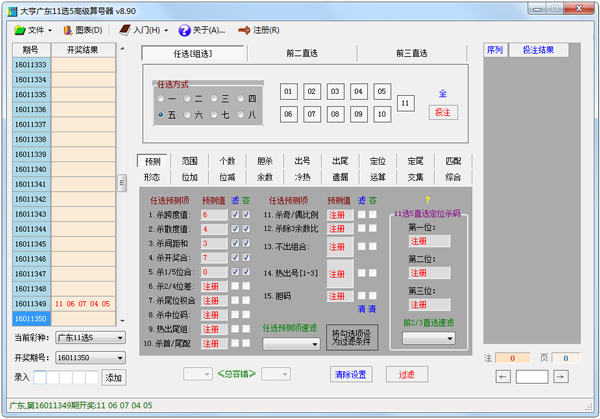Click the yellow question mark help icon
600x419 pixels.
[427, 200]
